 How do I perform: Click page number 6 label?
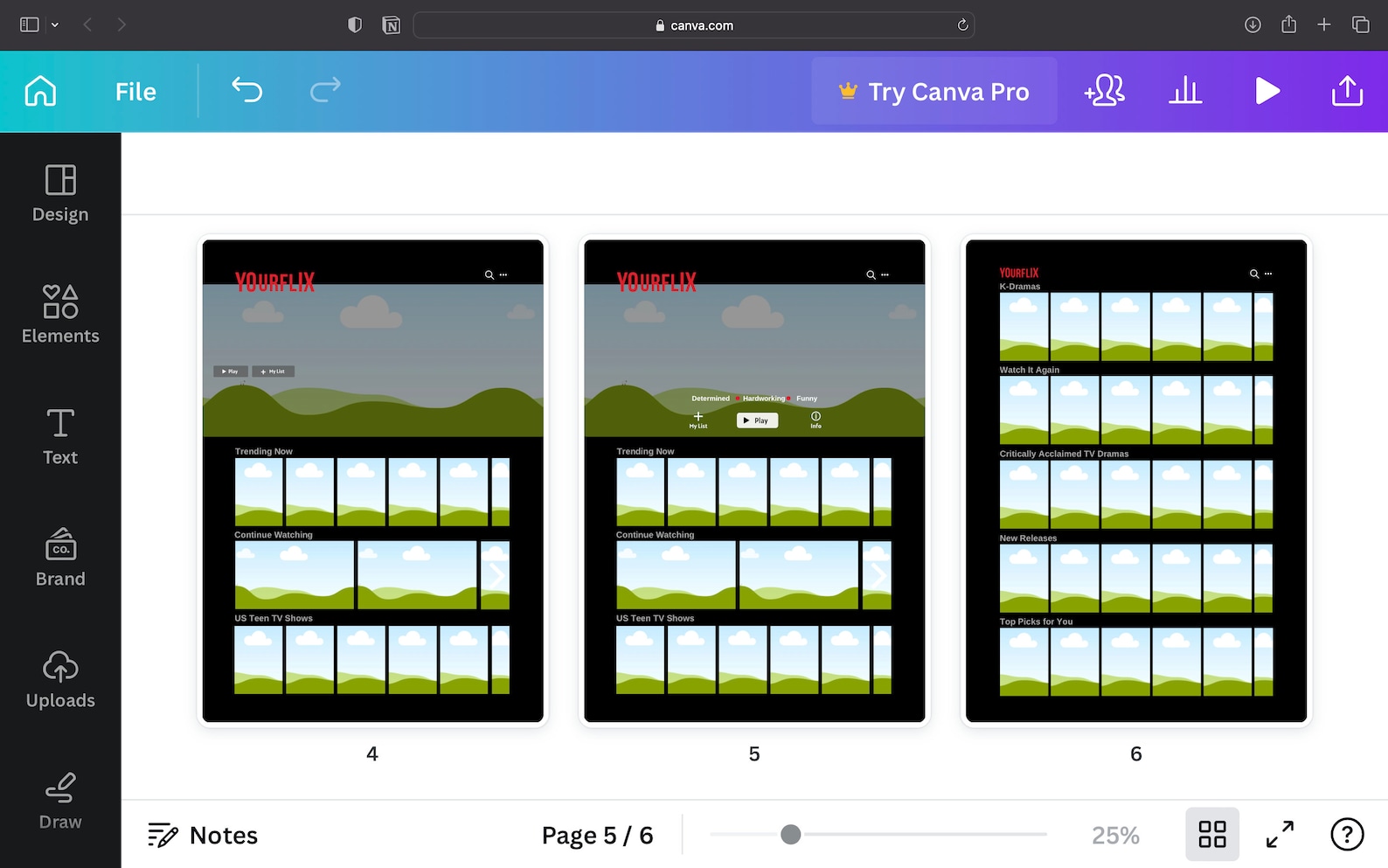[1136, 753]
